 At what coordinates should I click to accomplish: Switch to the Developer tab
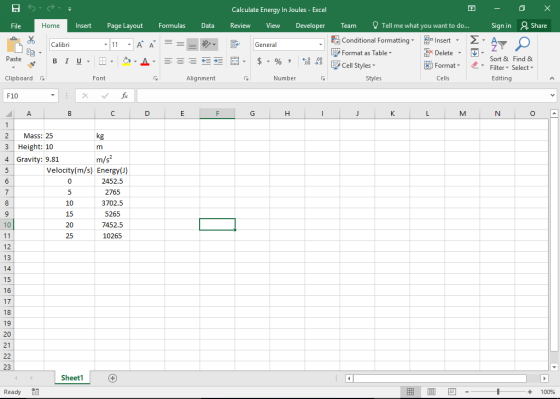click(x=310, y=26)
